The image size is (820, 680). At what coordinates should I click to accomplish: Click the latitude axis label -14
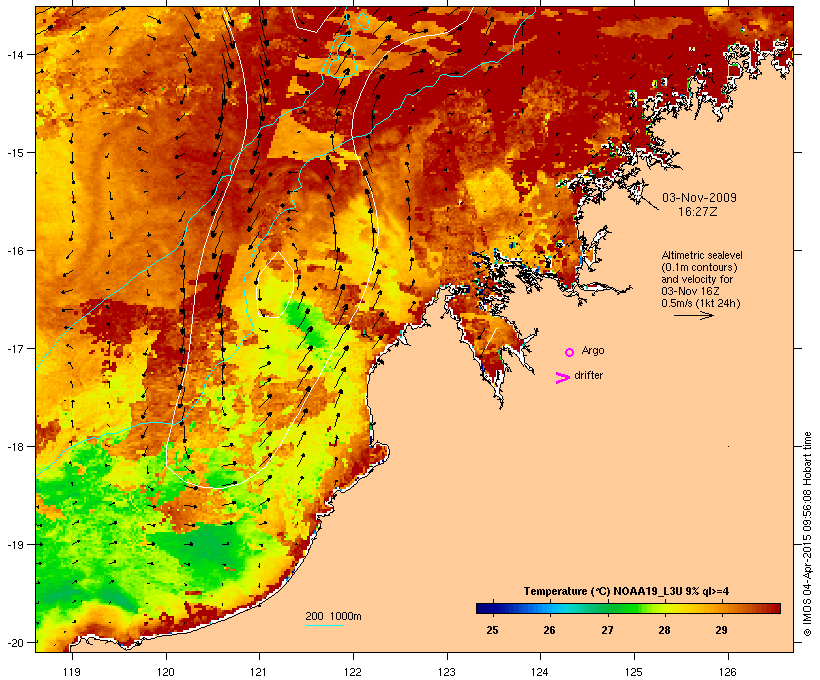(14, 54)
